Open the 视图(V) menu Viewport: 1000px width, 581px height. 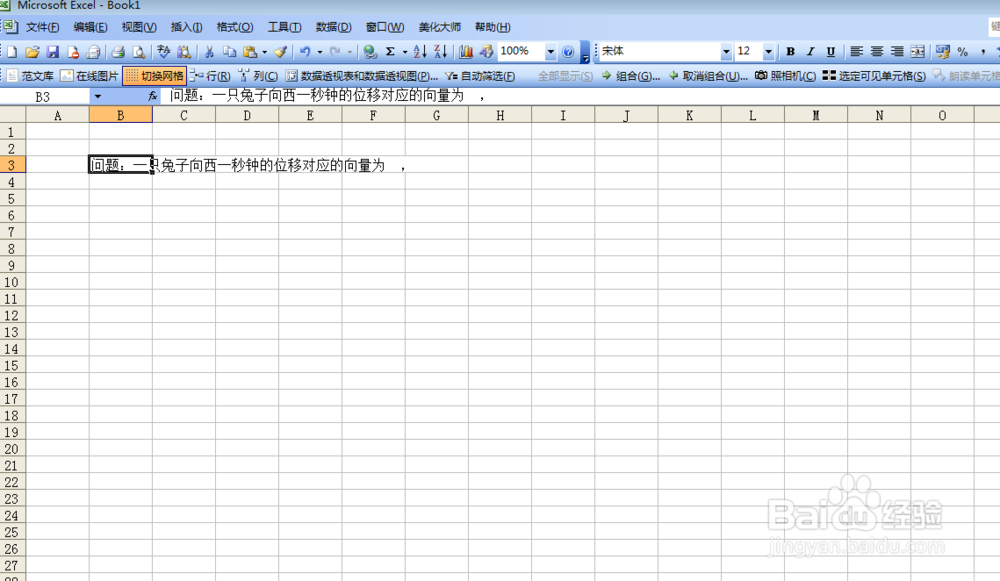[138, 27]
